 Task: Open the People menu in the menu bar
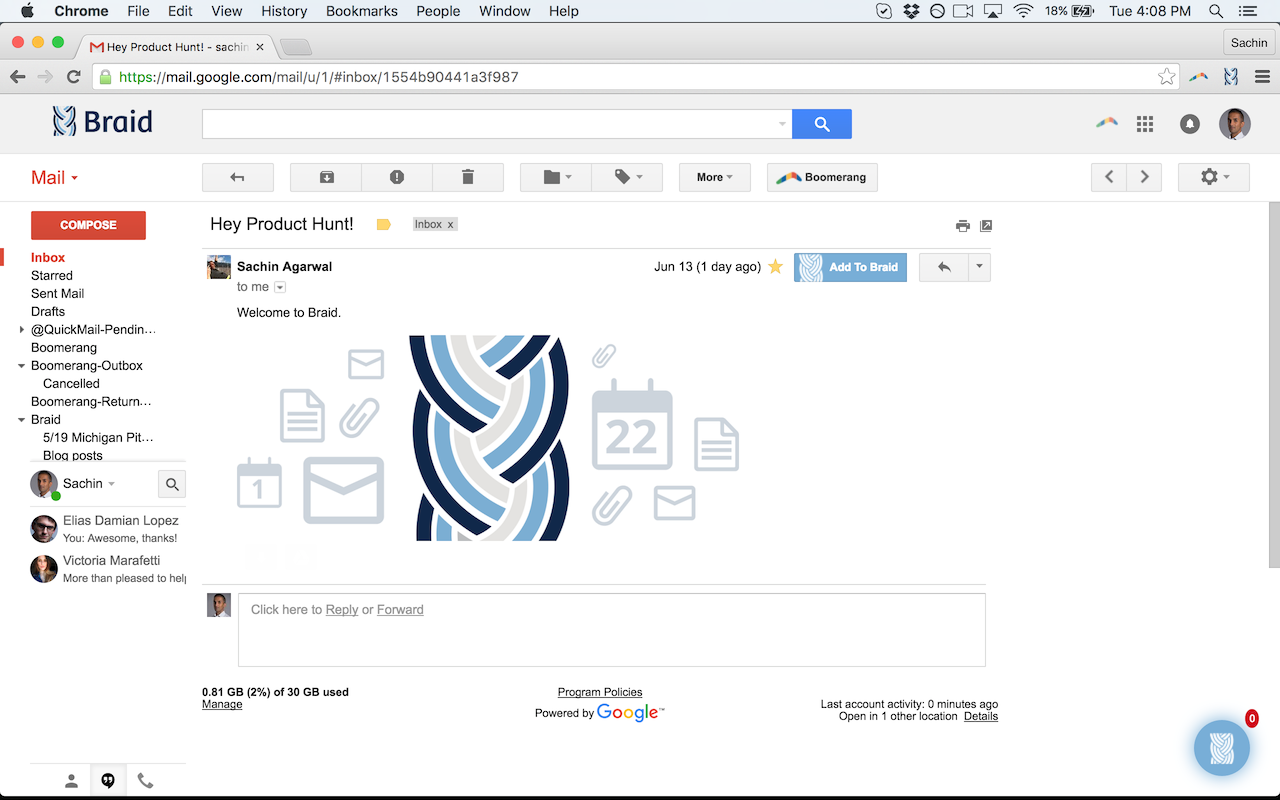click(438, 11)
